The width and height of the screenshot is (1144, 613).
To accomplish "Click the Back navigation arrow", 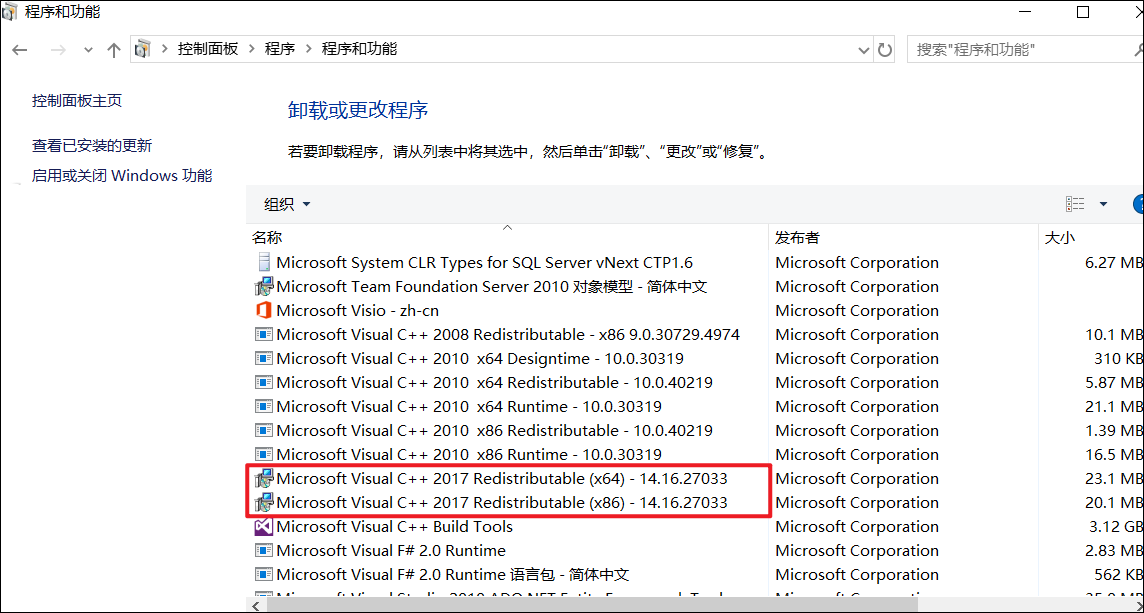I will [x=20, y=49].
